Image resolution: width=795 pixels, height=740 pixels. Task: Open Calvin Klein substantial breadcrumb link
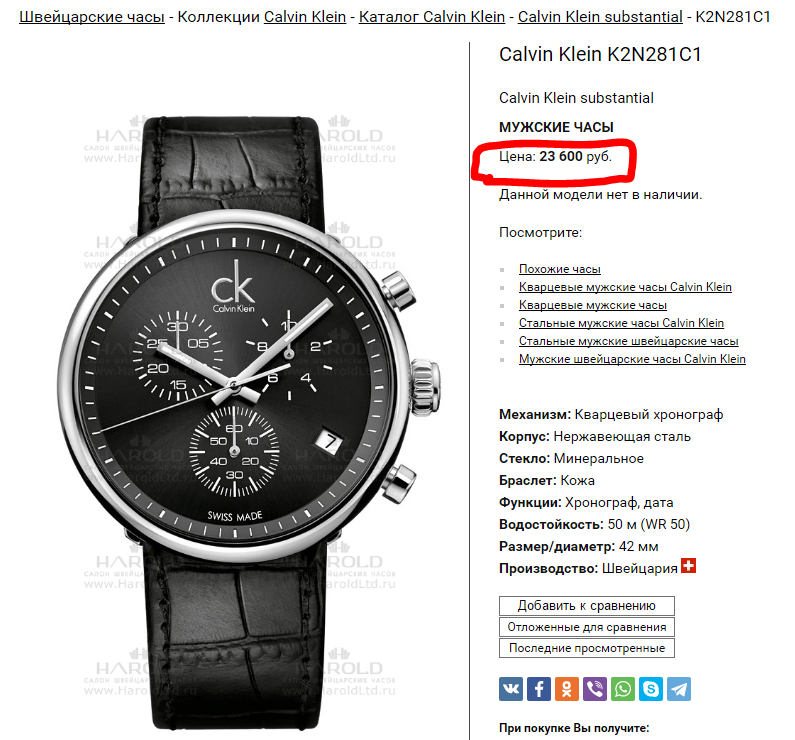600,17
